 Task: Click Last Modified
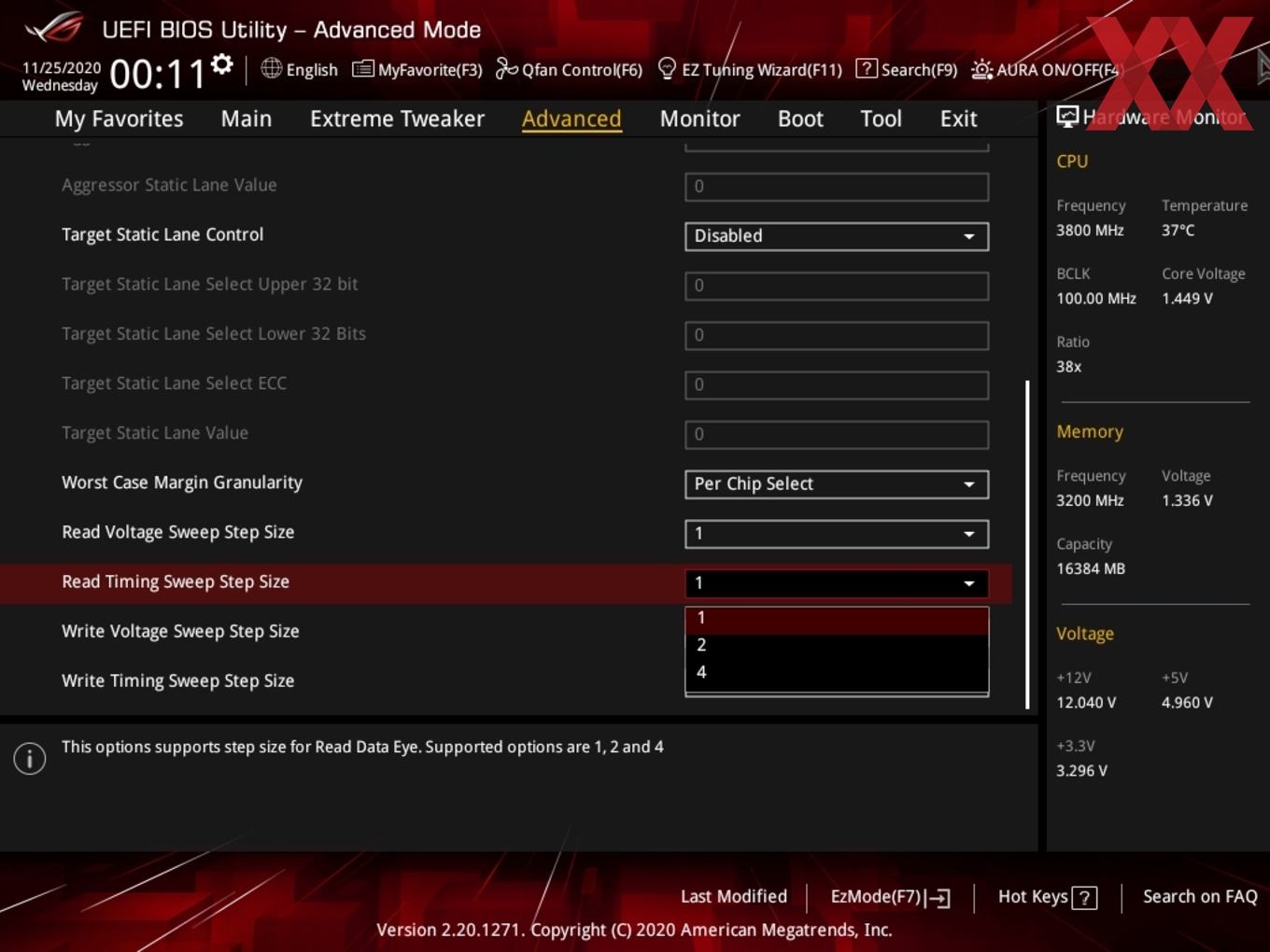tap(733, 897)
